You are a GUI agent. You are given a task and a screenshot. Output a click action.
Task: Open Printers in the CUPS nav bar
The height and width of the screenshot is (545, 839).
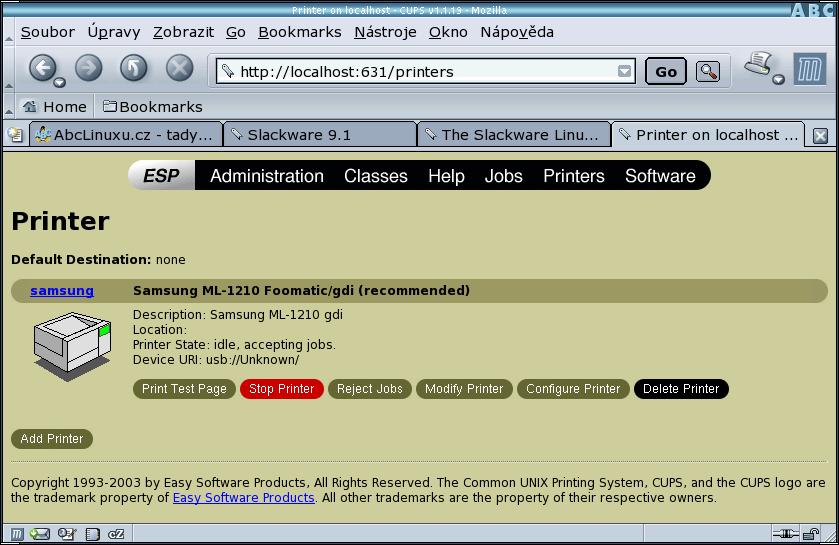click(574, 176)
